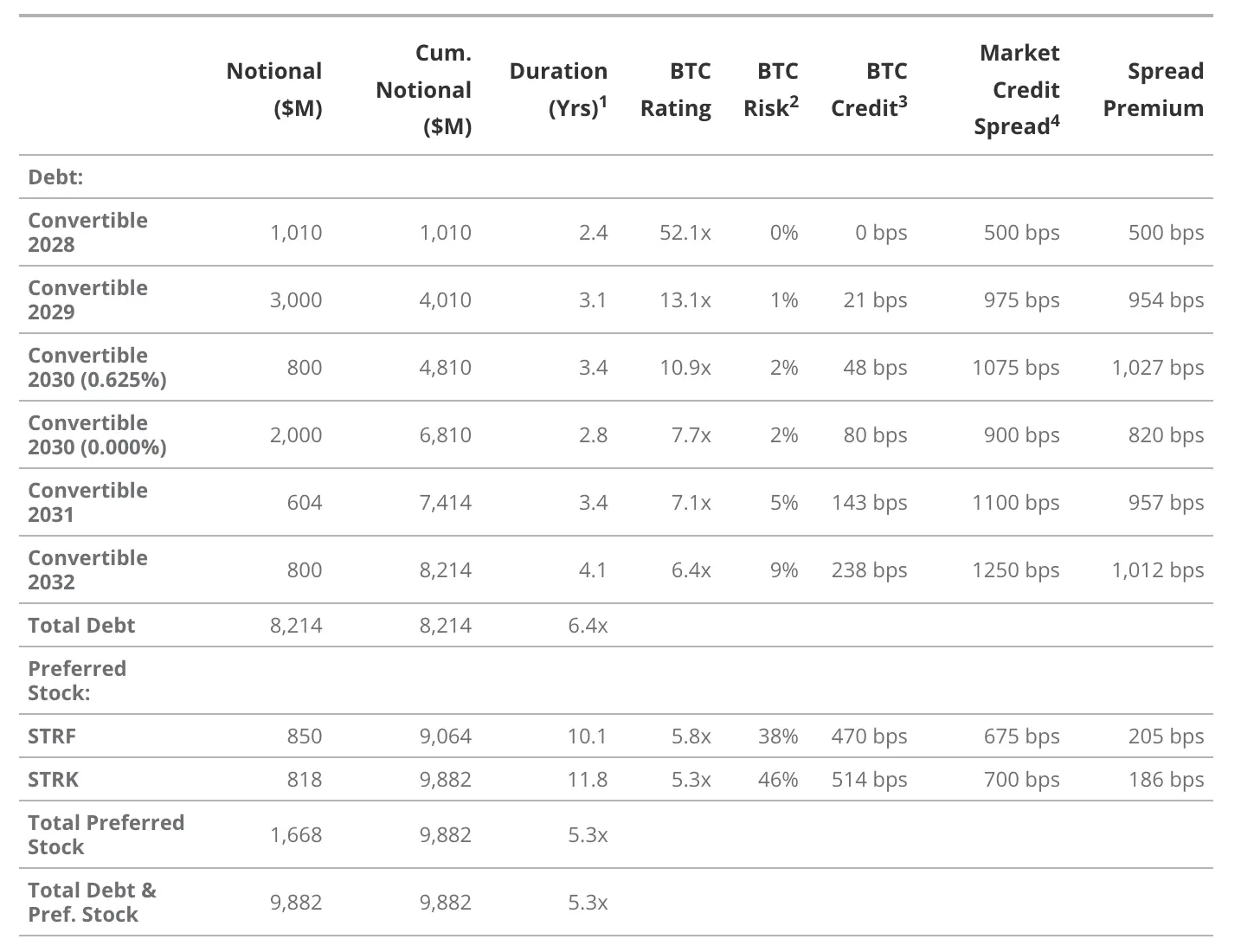The height and width of the screenshot is (952, 1241).
Task: Click the Convertible 2028 row label
Action: click(x=87, y=232)
